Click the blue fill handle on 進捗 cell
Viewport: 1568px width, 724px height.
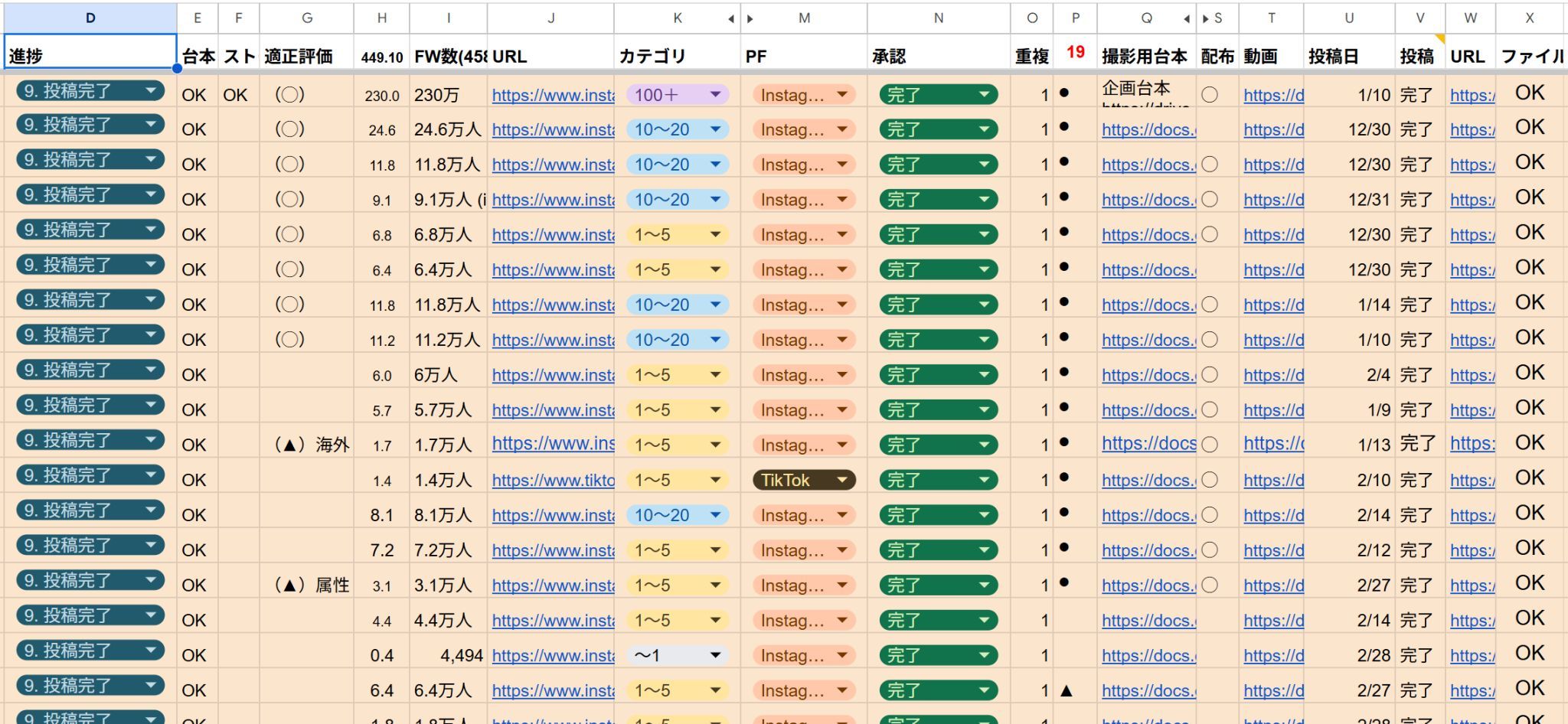click(x=177, y=69)
